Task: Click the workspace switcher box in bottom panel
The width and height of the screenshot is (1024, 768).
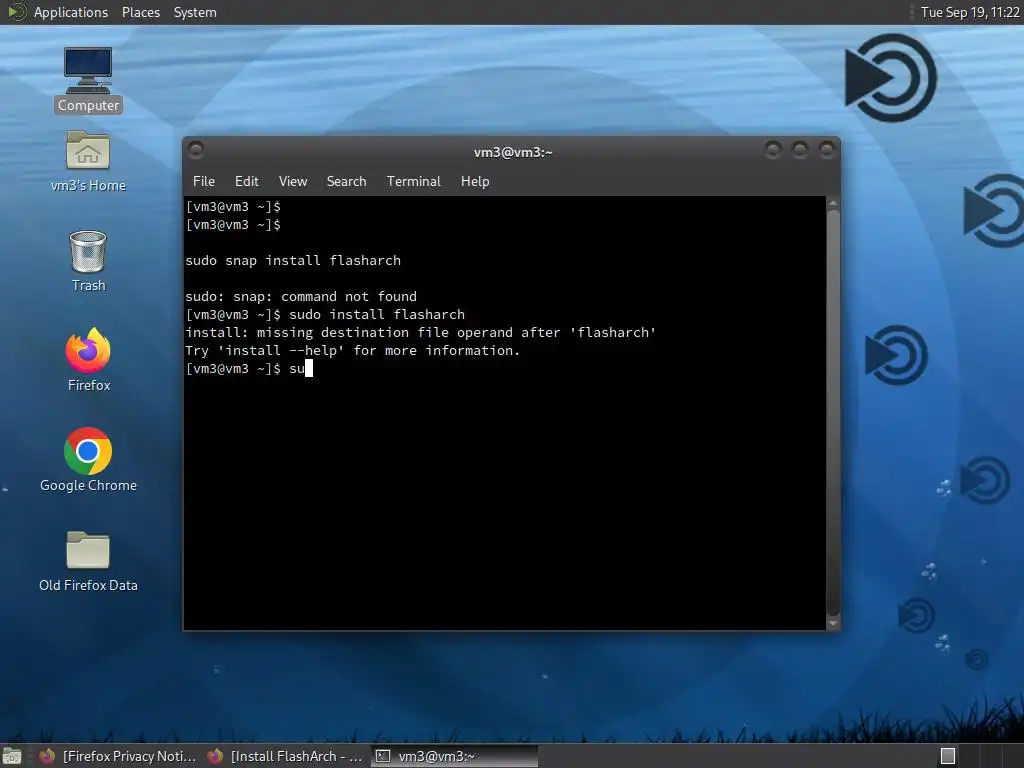Action: pyautogui.click(x=948, y=756)
